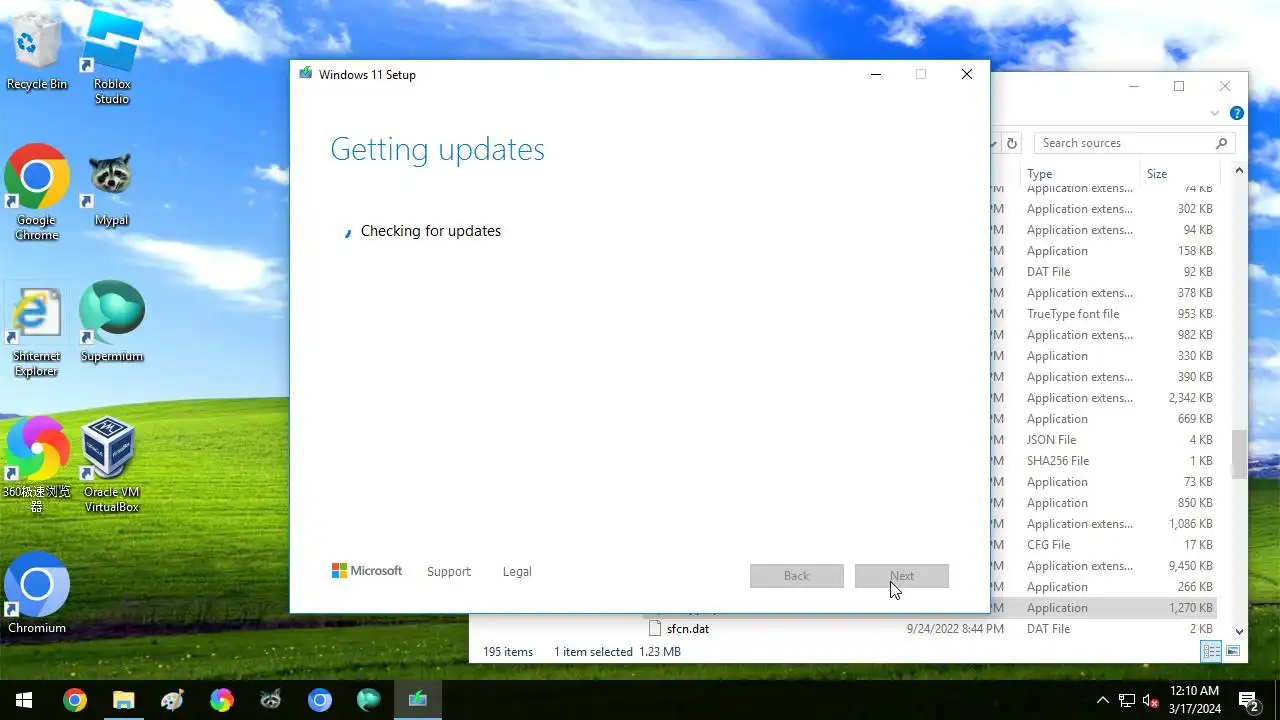
Task: Select the Mypal raccoon desktop icon
Action: [112, 190]
